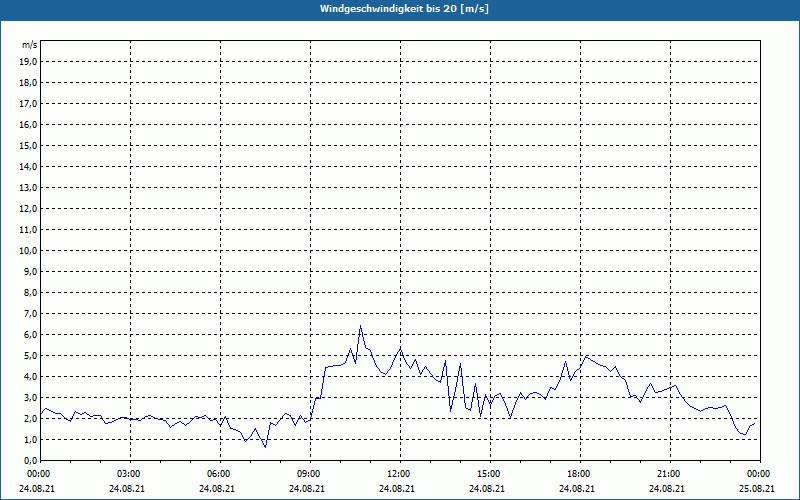Pick the 7,0 y-axis value
The width and height of the screenshot is (800, 500).
31,314
